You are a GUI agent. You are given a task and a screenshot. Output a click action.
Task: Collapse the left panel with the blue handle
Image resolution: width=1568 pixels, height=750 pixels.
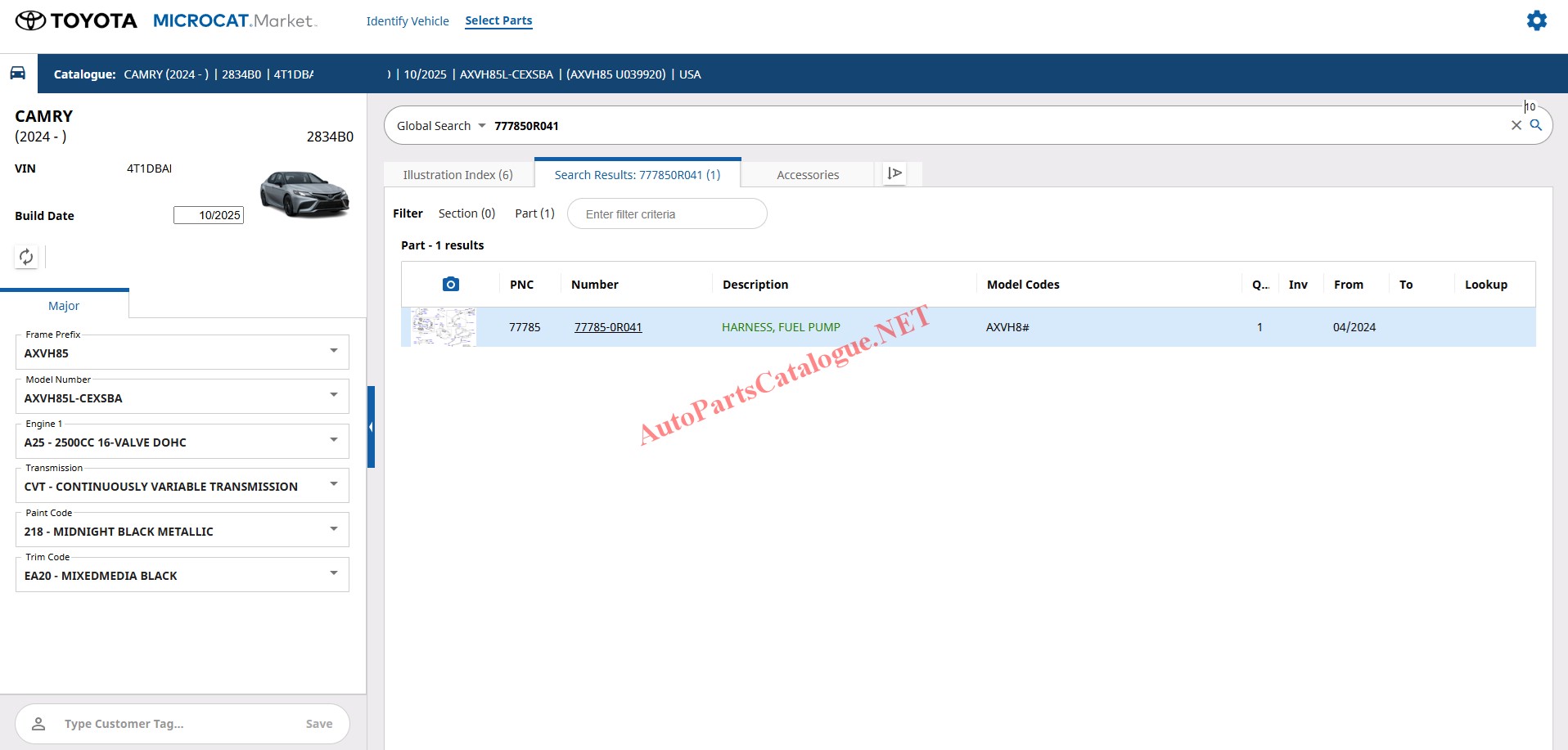point(371,426)
